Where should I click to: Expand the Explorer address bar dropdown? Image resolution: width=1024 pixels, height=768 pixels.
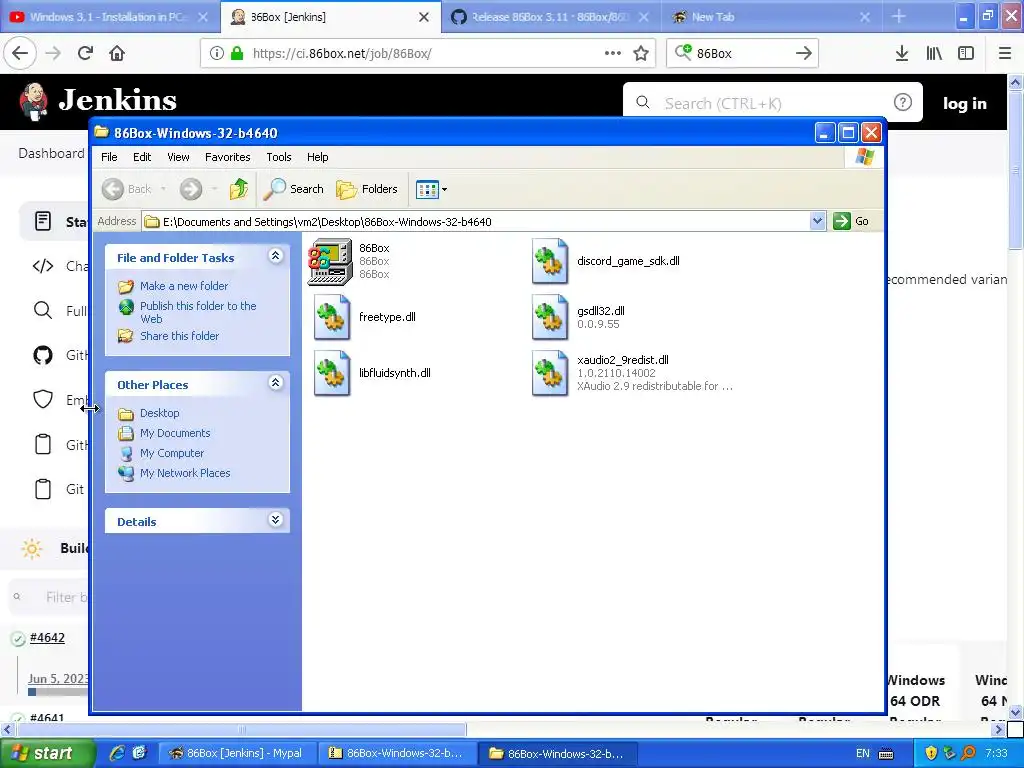click(x=817, y=221)
